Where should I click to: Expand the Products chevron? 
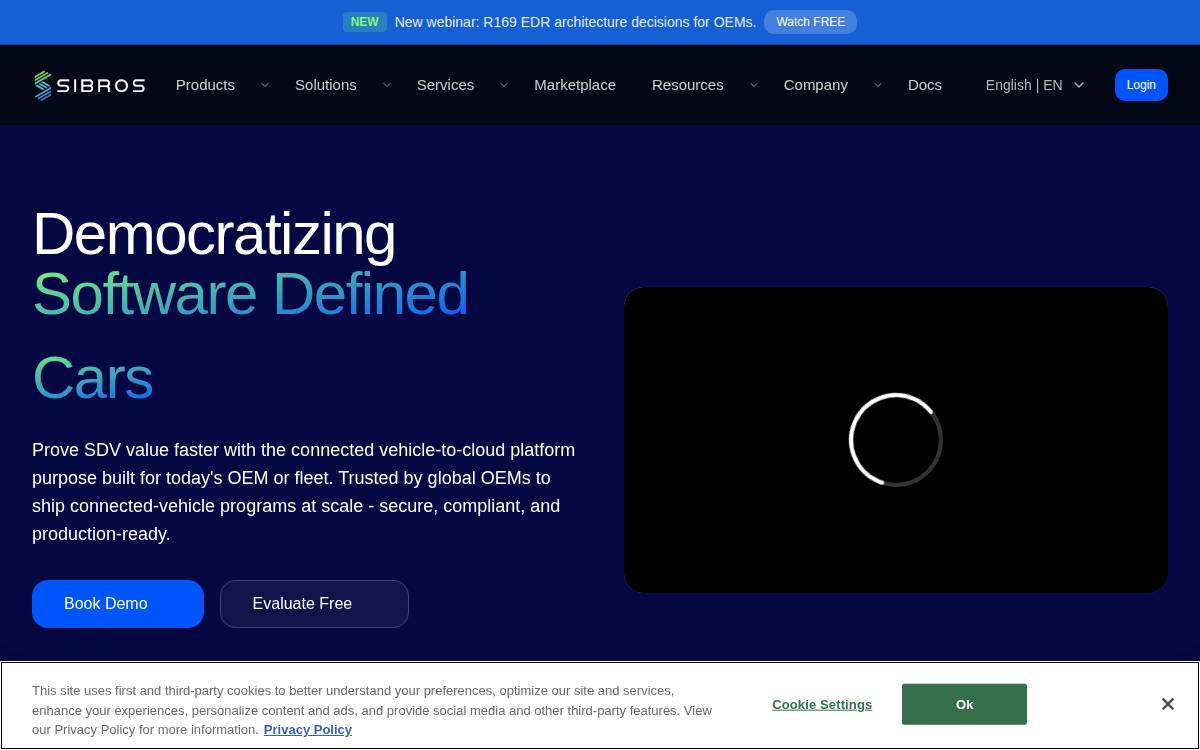click(265, 85)
